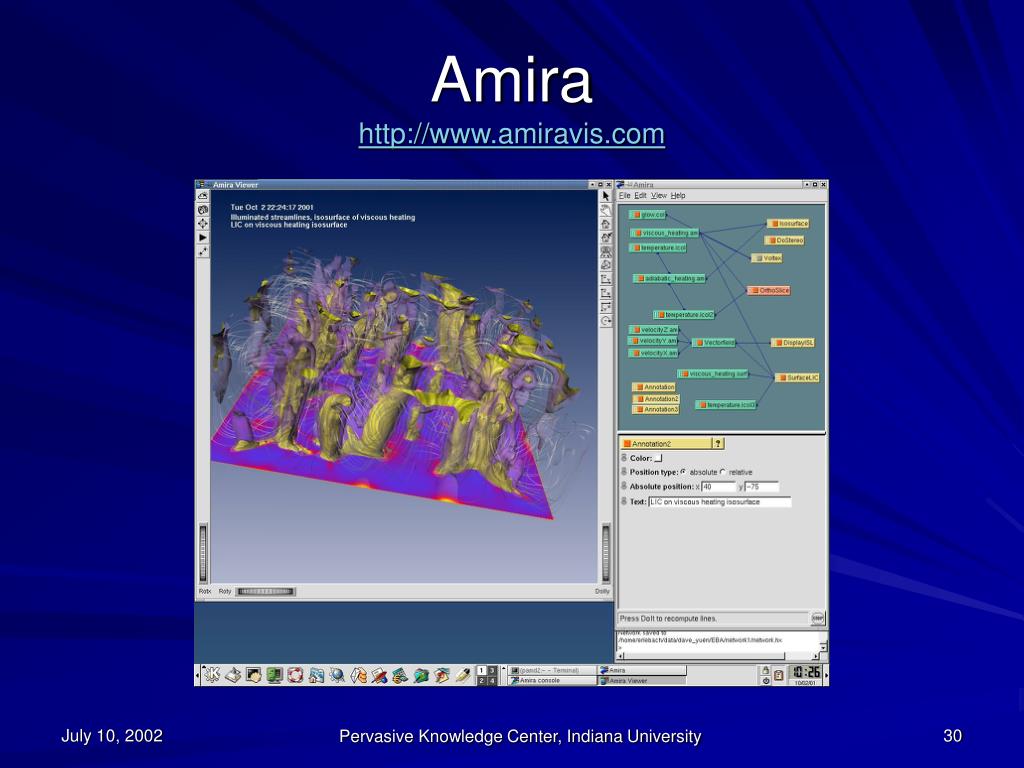Click the pencil icon on the desktop panel

[x=462, y=675]
